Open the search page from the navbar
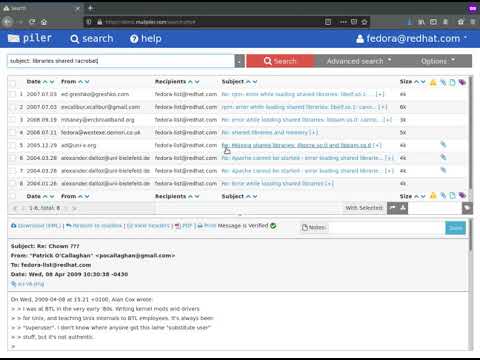This screenshot has width=480, height=360. [92, 39]
